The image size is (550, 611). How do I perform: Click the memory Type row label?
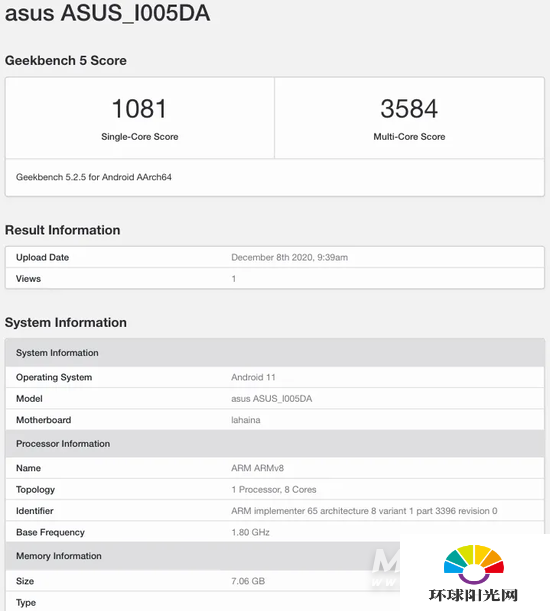[x=26, y=603]
